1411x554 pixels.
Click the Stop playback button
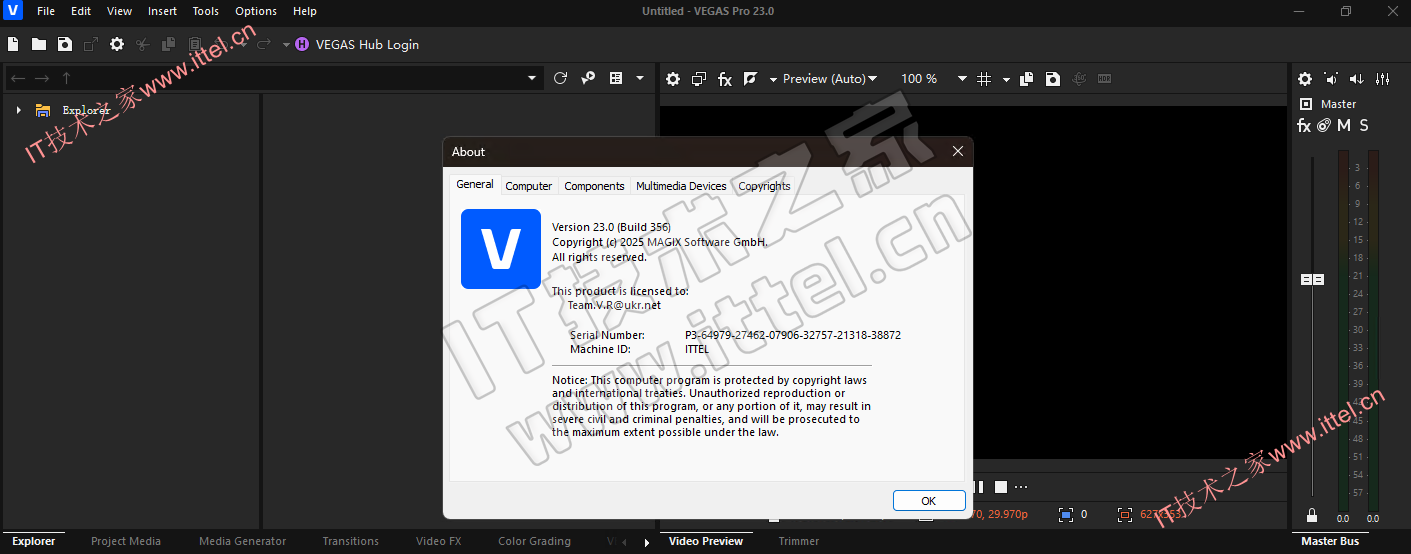pyautogui.click(x=999, y=487)
